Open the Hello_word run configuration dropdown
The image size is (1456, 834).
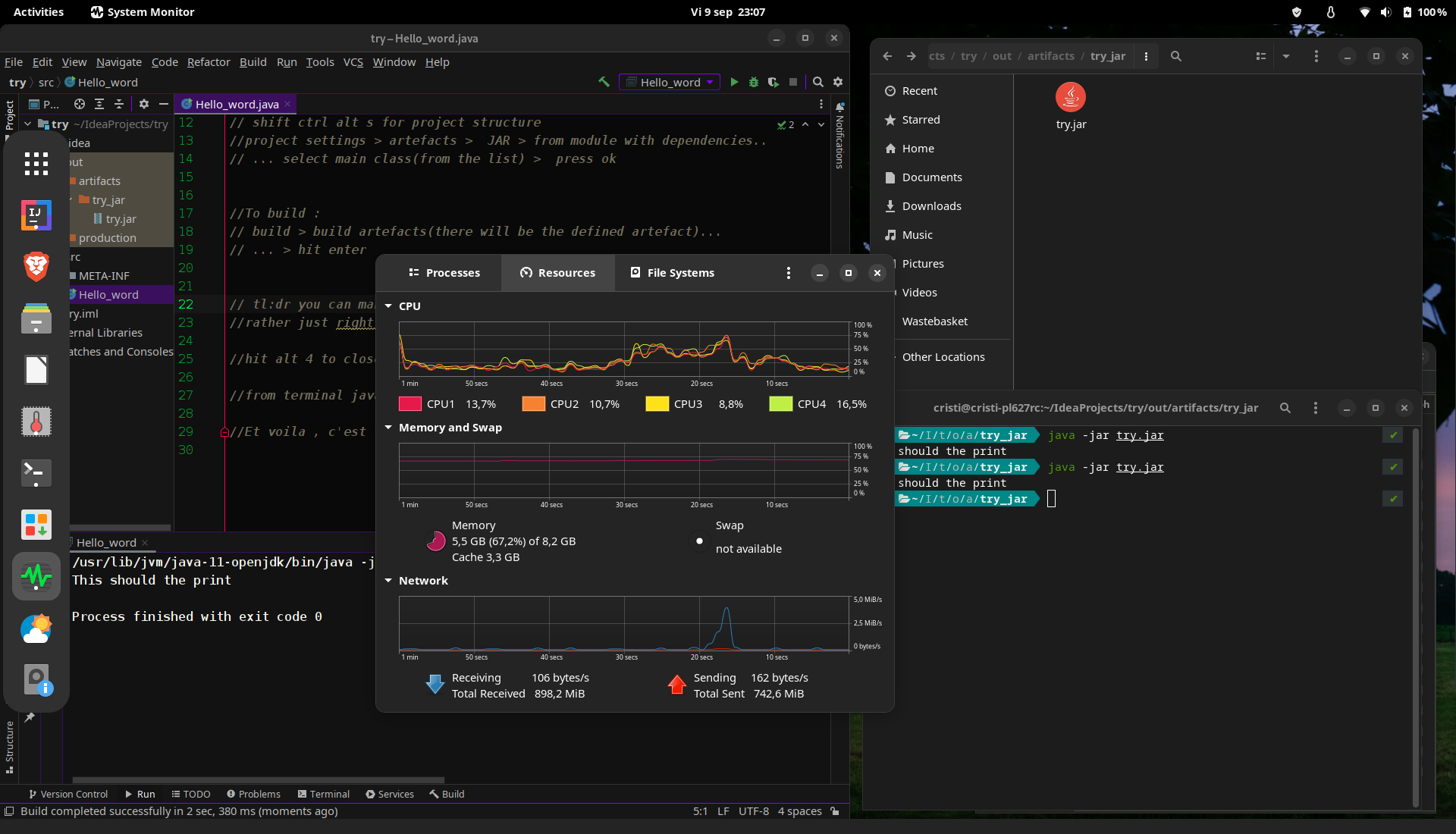pyautogui.click(x=670, y=82)
